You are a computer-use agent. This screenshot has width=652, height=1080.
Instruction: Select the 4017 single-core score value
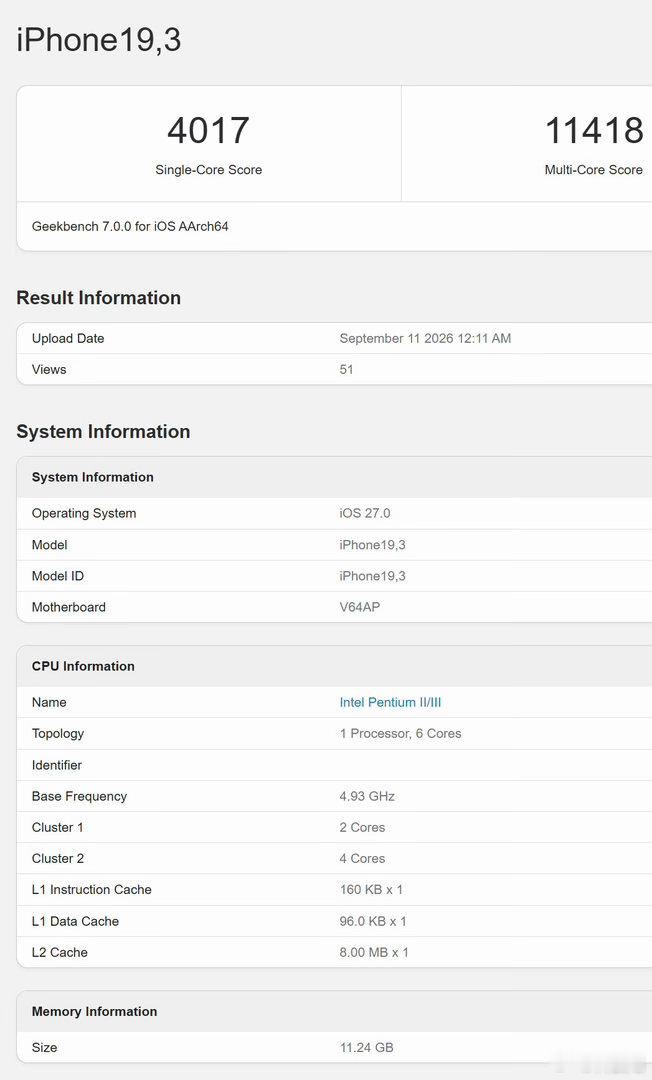click(x=208, y=131)
